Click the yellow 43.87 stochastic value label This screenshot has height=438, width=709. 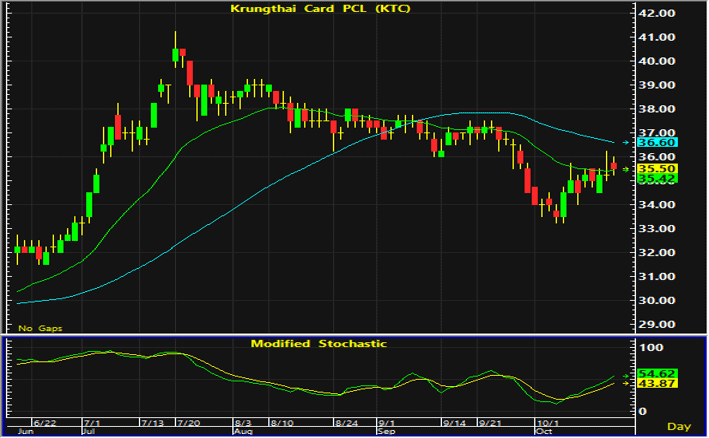click(x=657, y=383)
